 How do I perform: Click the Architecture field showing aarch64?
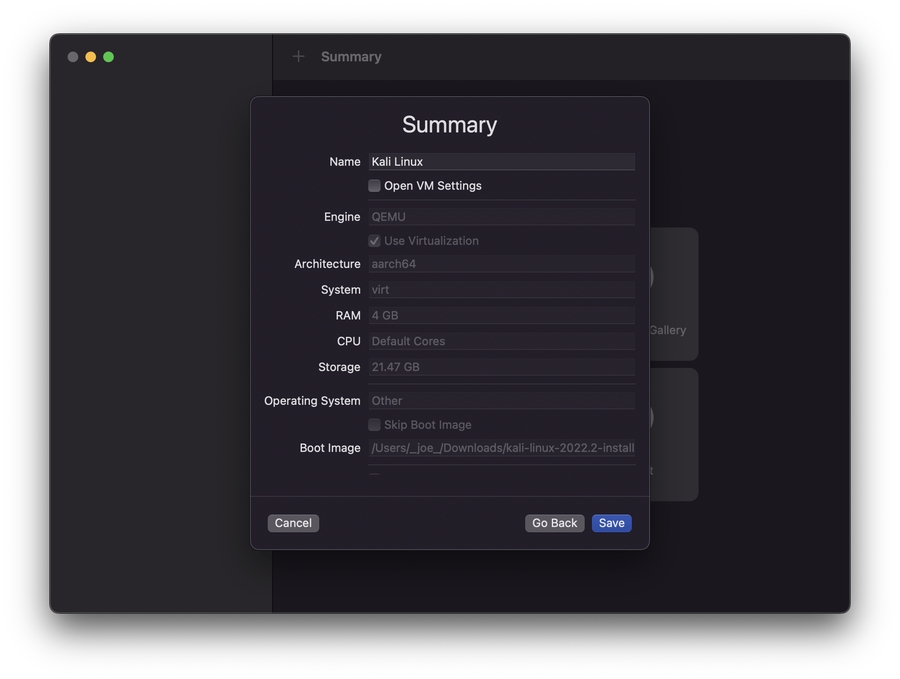(x=501, y=264)
